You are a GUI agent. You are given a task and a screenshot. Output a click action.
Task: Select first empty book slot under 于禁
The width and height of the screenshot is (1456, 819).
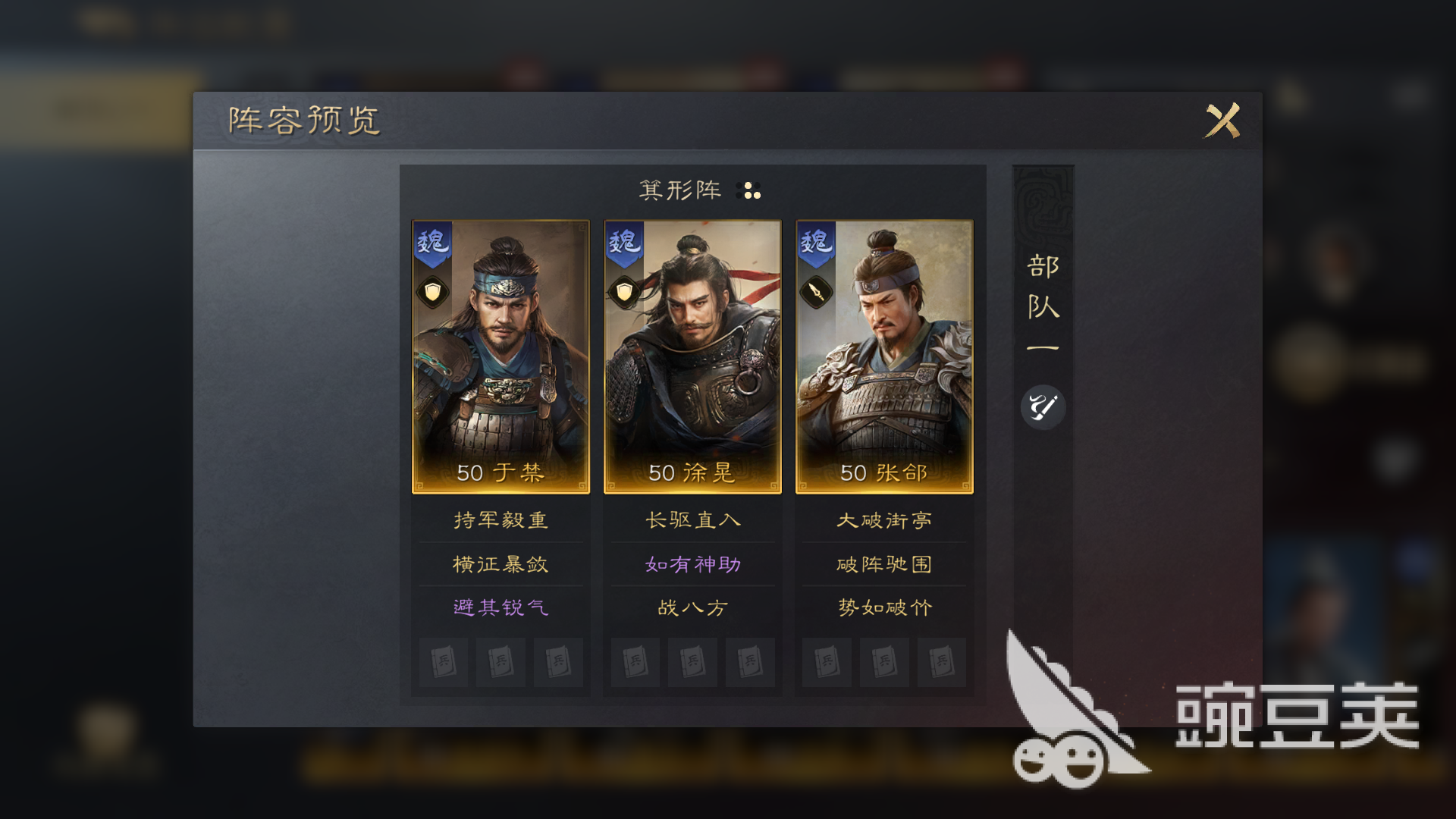coord(444,662)
